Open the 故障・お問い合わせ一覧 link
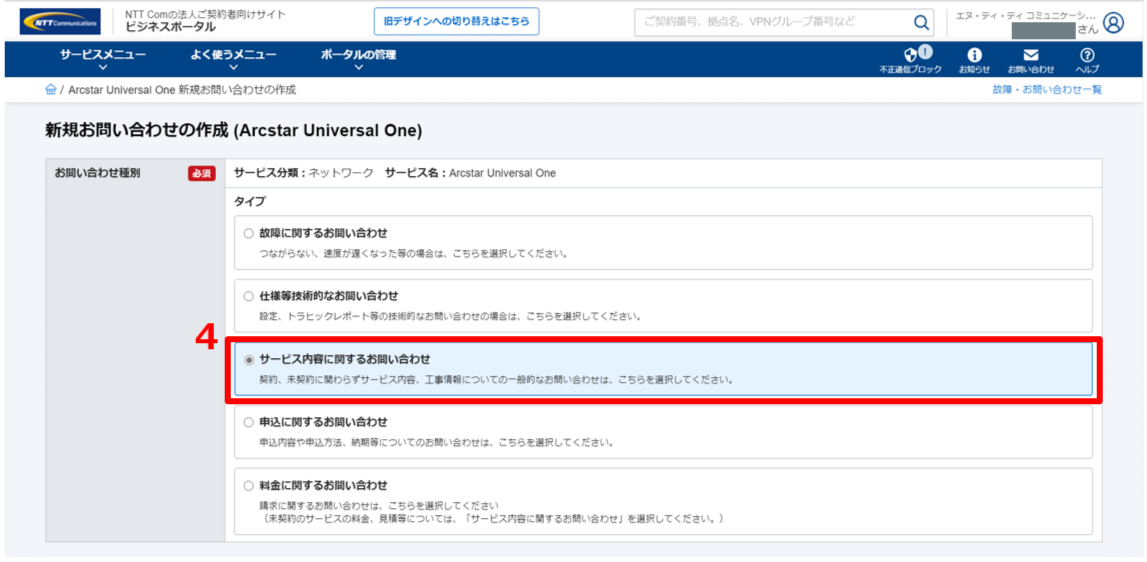Image resolution: width=1147 pixels, height=562 pixels. point(1047,90)
